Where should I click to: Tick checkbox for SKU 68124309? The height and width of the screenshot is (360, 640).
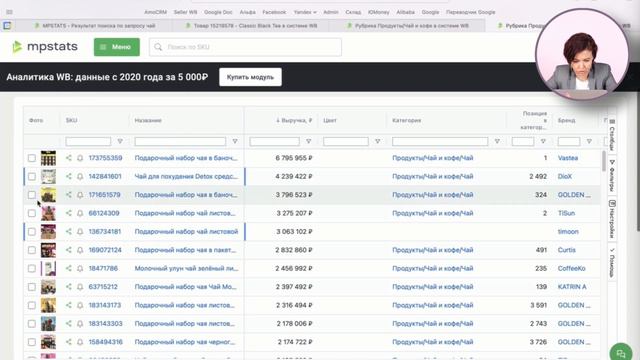(x=32, y=213)
